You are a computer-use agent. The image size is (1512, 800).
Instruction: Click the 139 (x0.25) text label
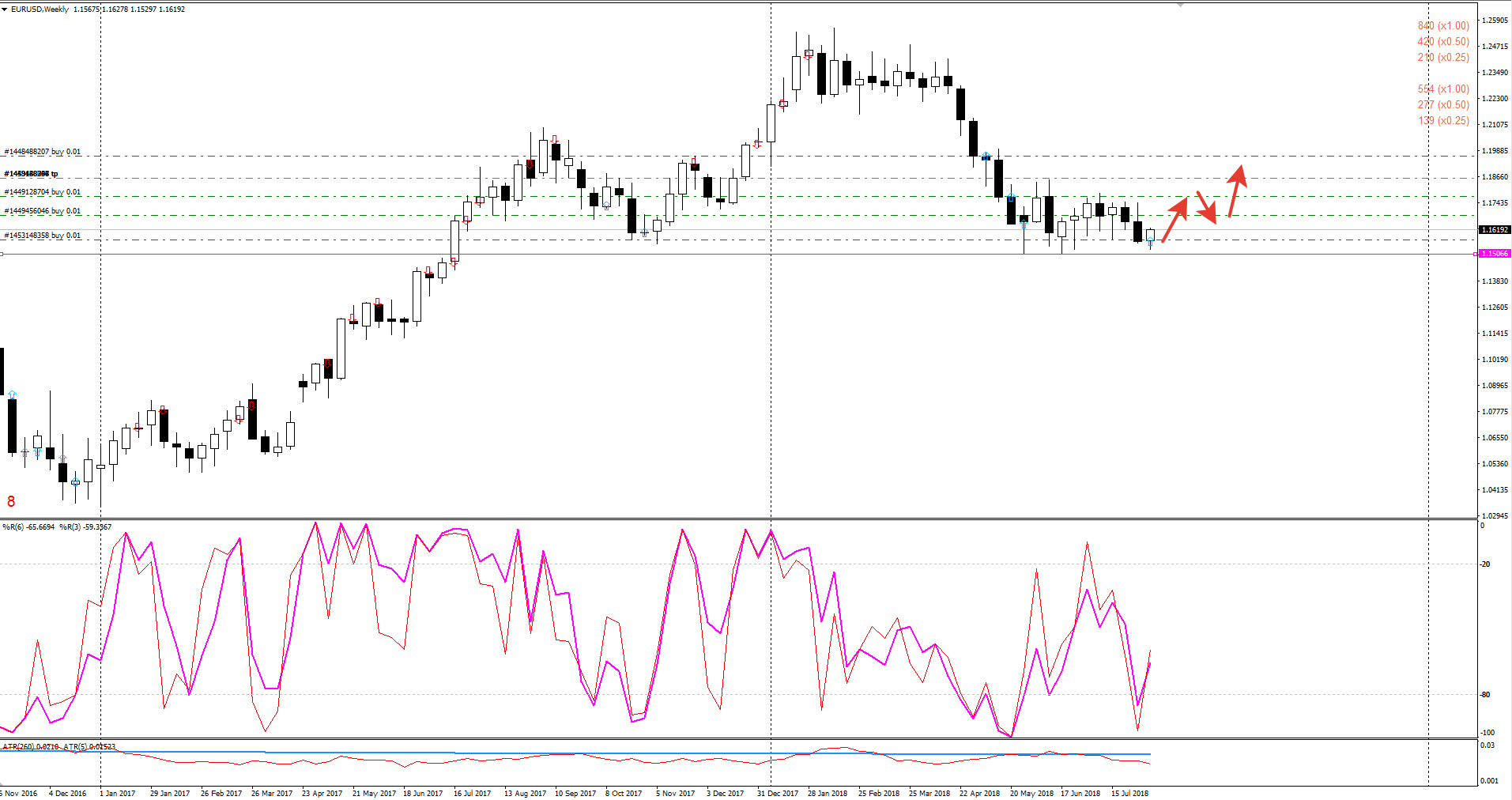point(1443,121)
